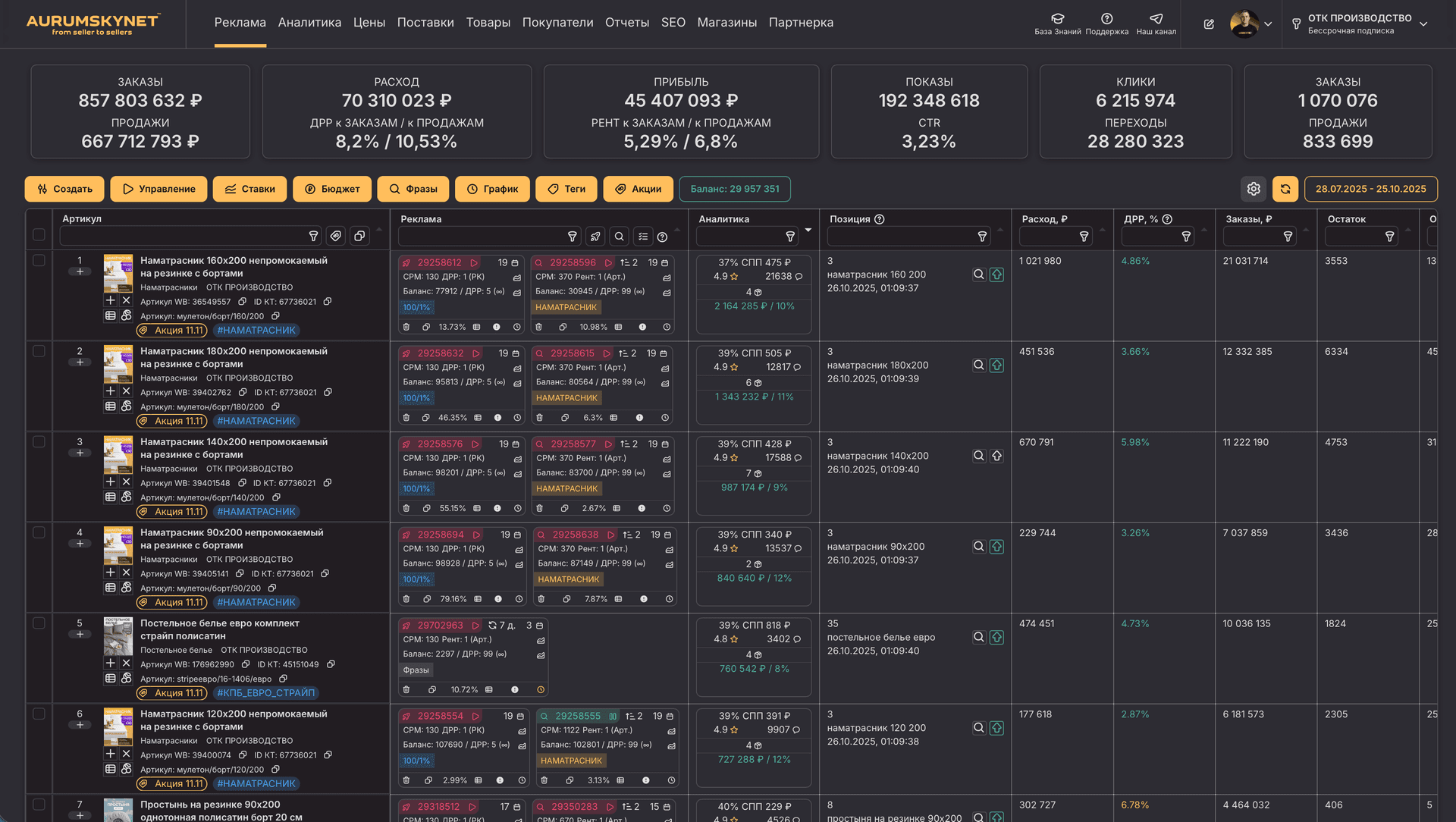Open help icon next to Позиция
Screen dimensions: 1456x822
(880, 219)
